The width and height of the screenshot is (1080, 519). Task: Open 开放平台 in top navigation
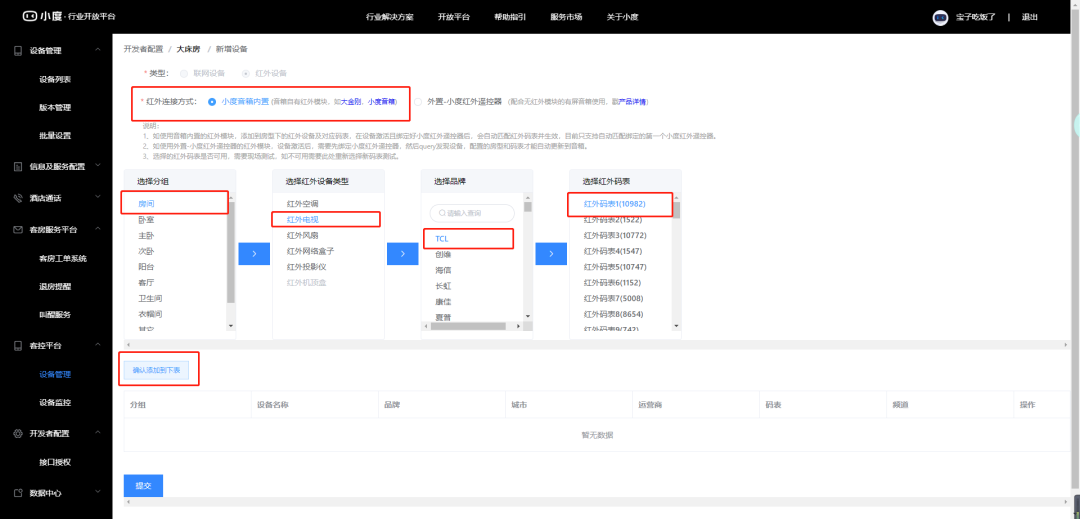point(454,17)
